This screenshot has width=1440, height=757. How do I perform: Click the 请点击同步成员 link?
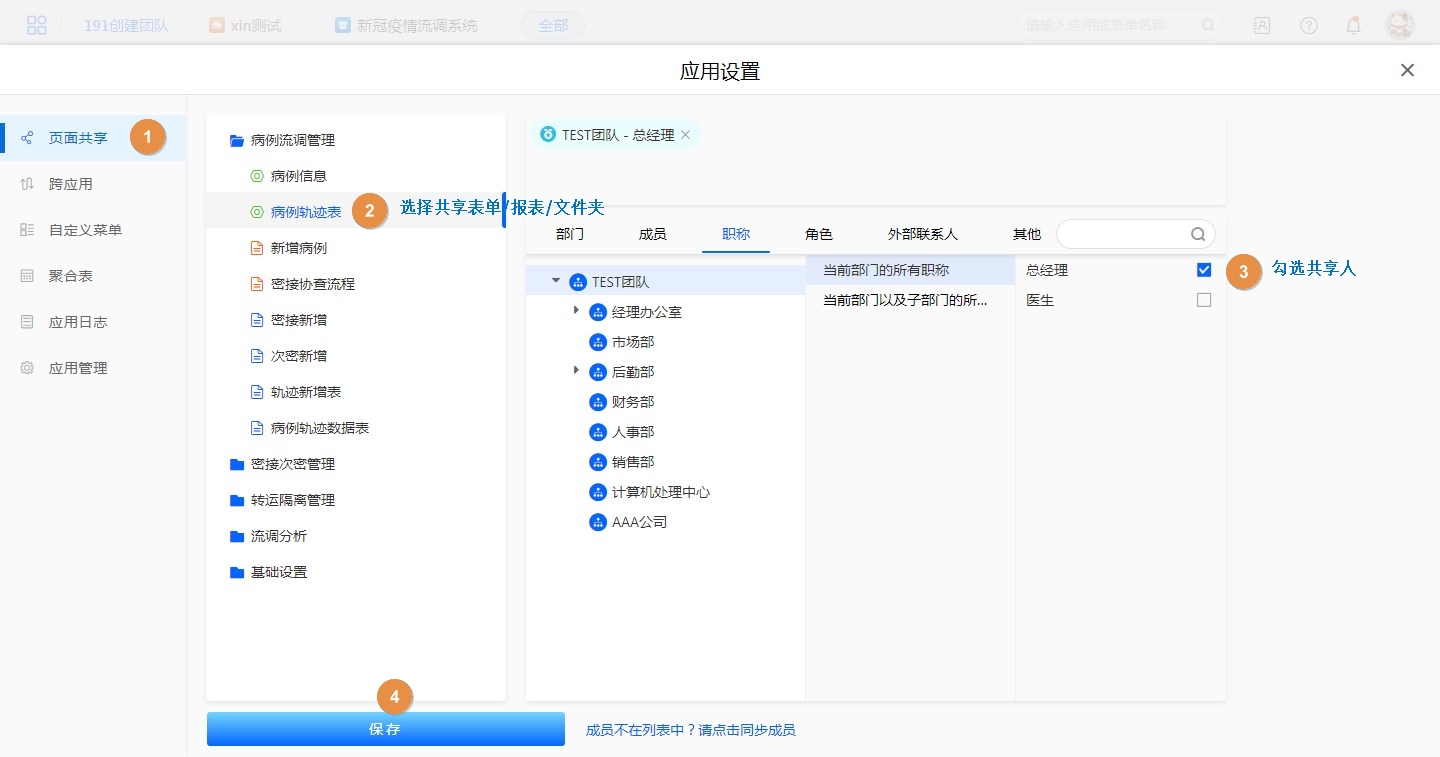pyautogui.click(x=690, y=730)
